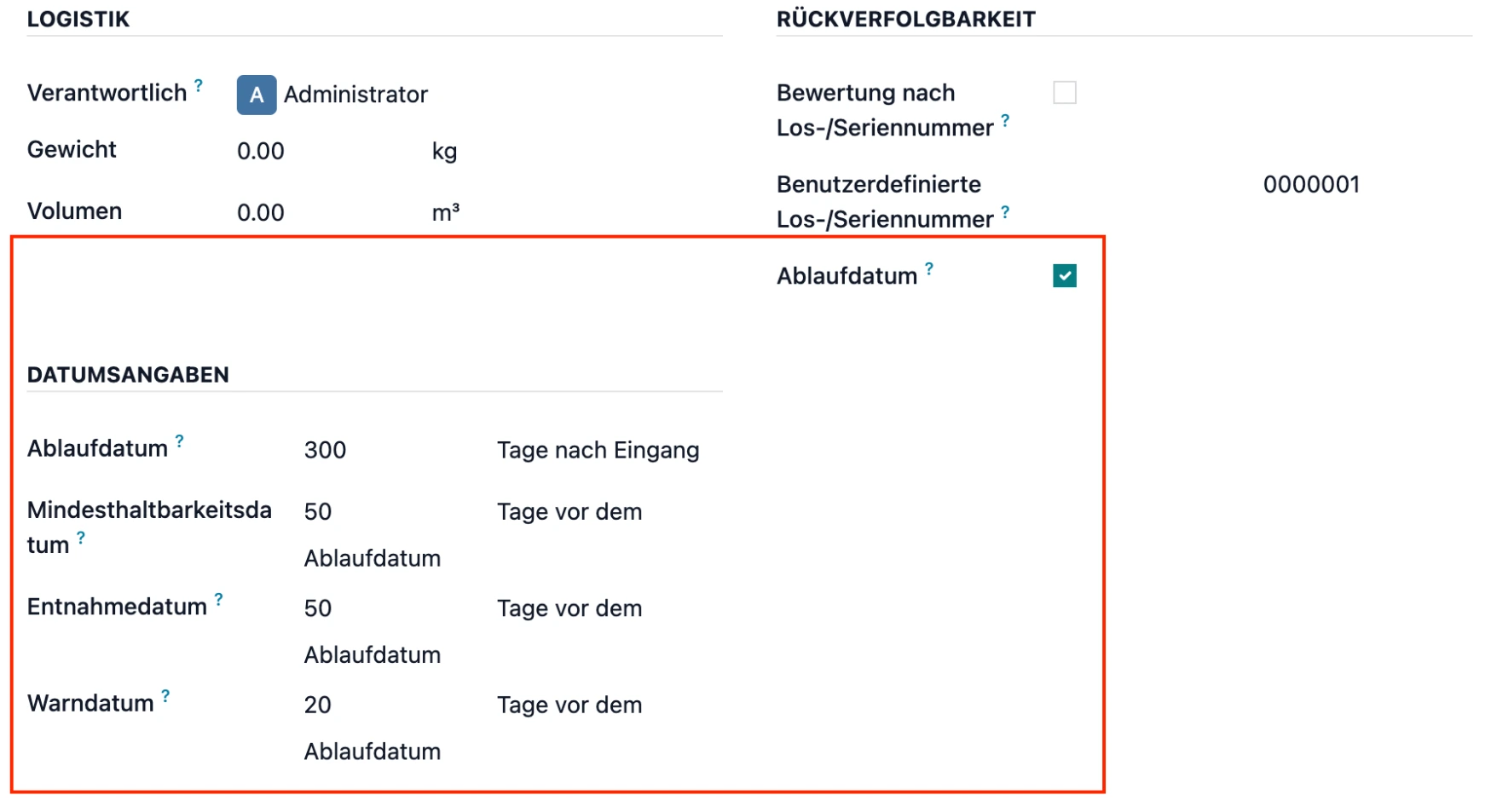Open help for the Warndatum field
This screenshot has width=1491, height=812.
[x=164, y=694]
